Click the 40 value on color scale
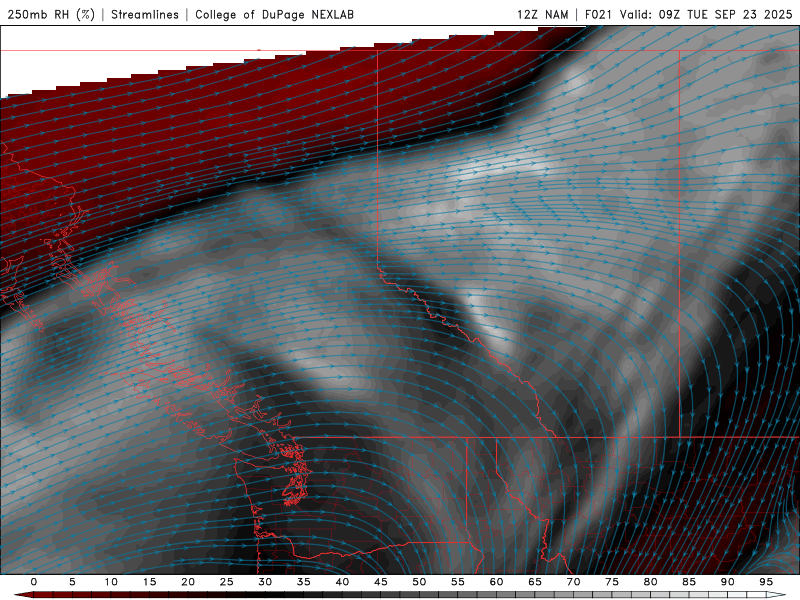The width and height of the screenshot is (800, 600). (342, 582)
